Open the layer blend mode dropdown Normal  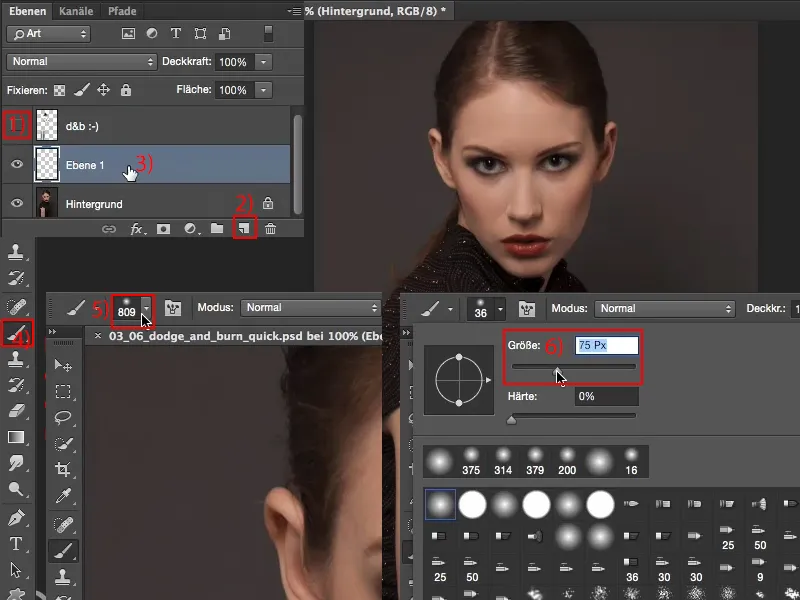[81, 62]
